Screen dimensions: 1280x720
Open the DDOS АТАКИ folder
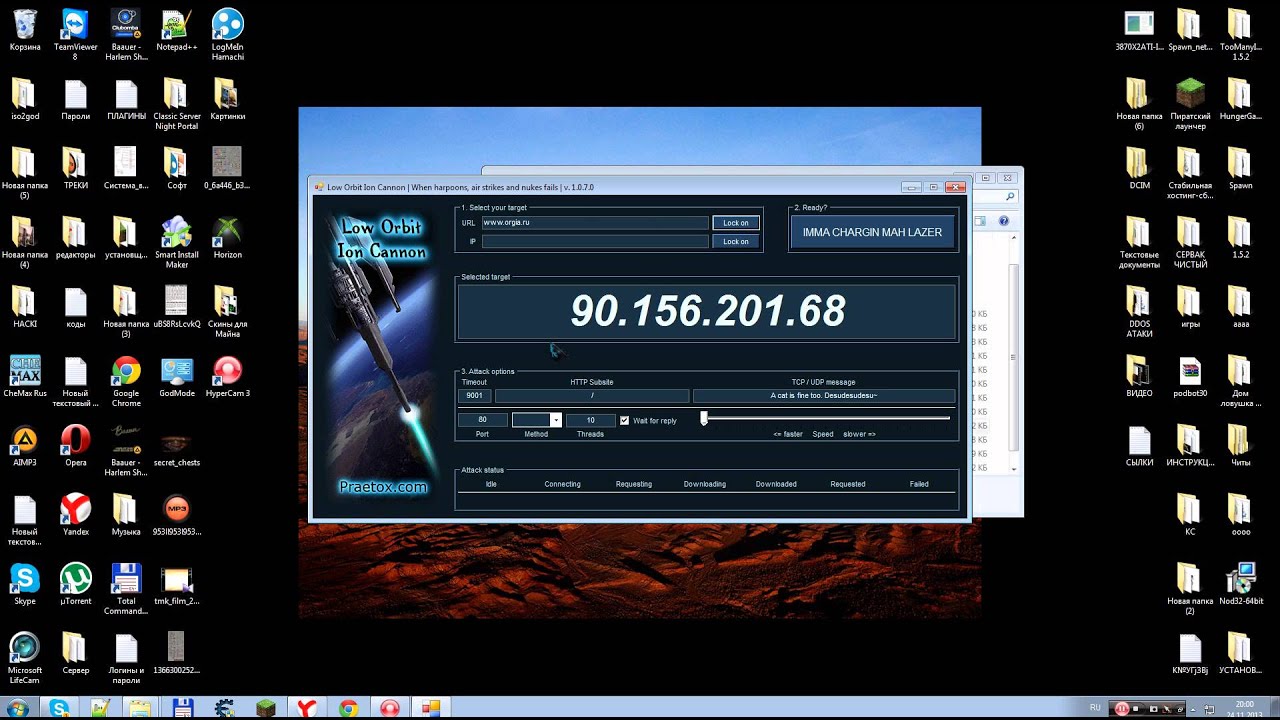pyautogui.click(x=1138, y=312)
